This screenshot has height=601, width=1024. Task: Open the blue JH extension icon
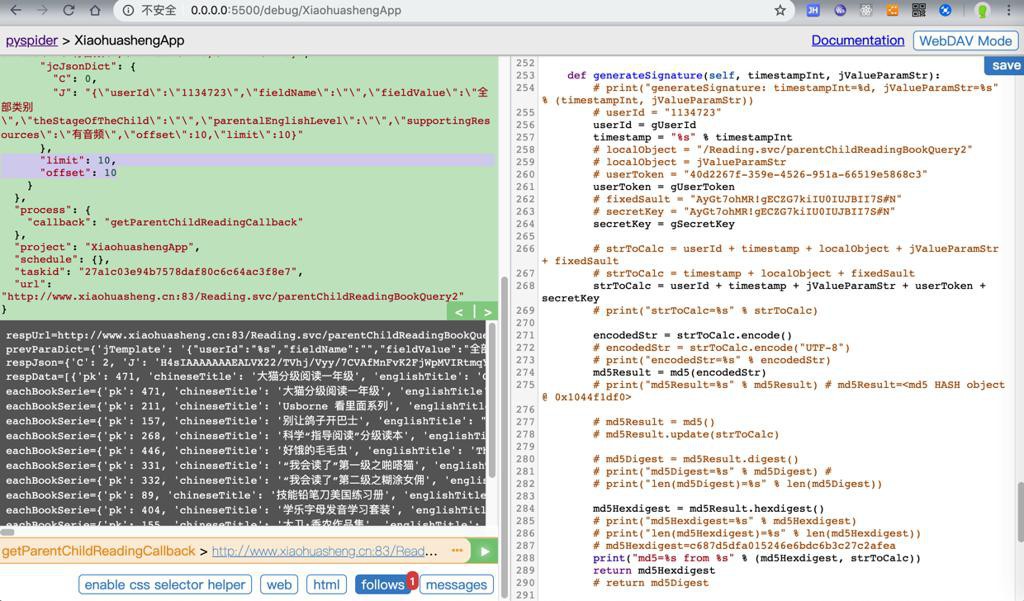click(813, 10)
